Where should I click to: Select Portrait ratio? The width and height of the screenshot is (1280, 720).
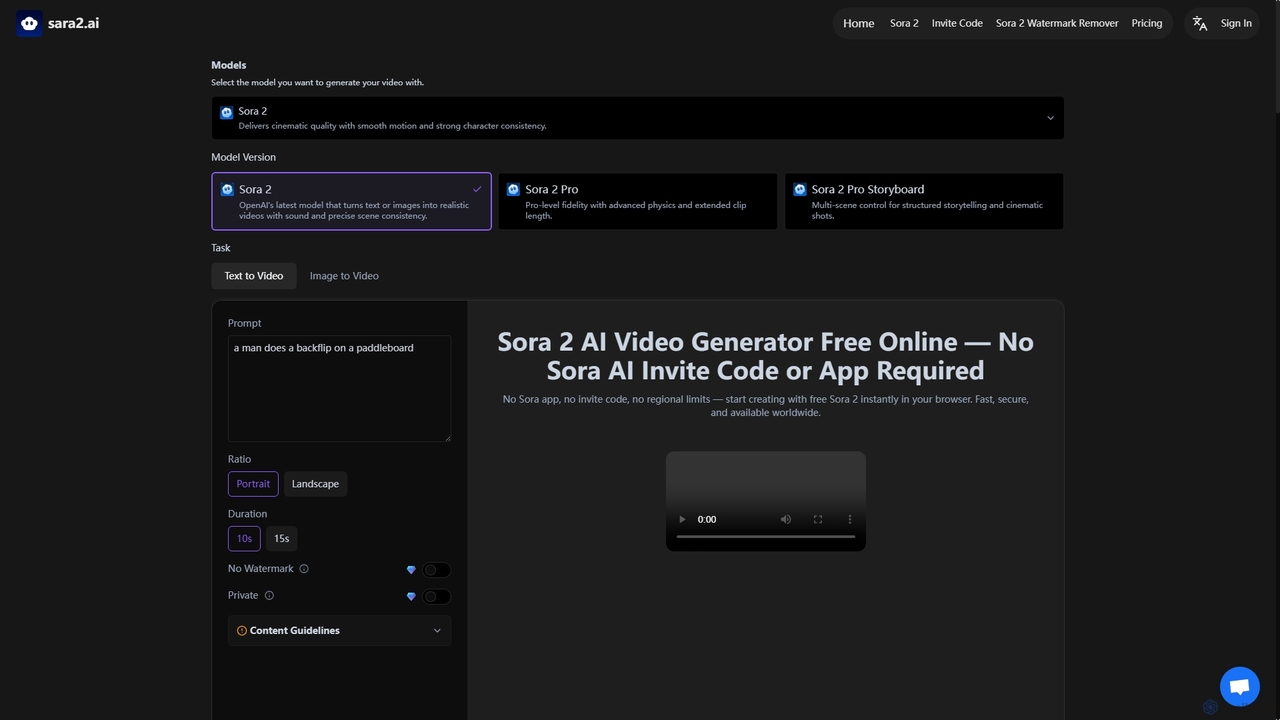[253, 484]
